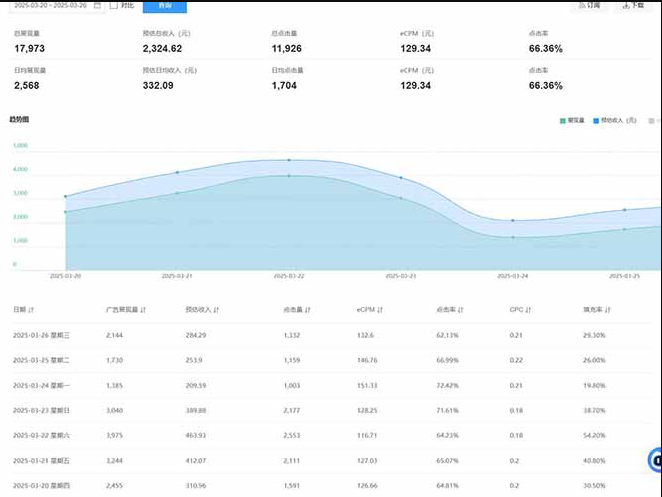The image size is (662, 497).
Task: Sort table by 日期 column sort icon
Action: [32, 309]
